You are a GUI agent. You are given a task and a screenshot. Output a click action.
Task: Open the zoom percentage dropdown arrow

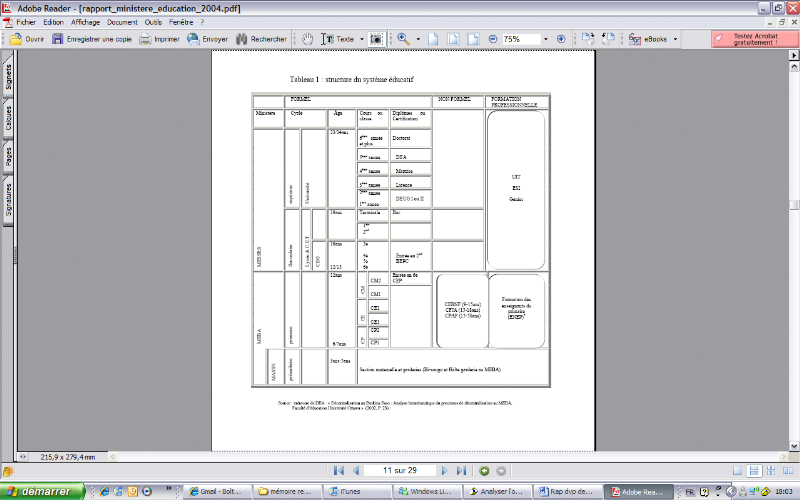545,39
